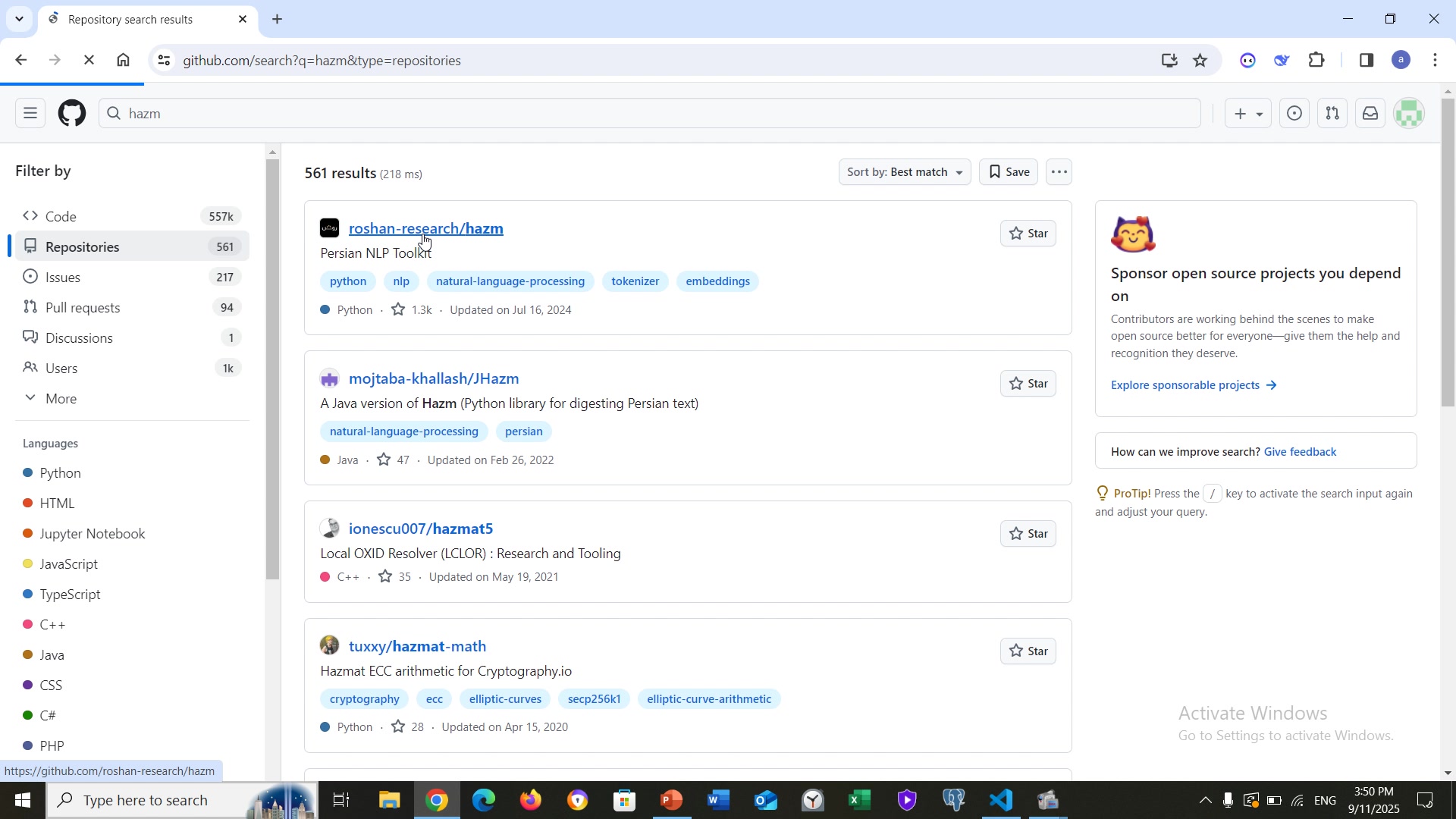Filter results by Issues
This screenshot has width=1456, height=819.
(x=62, y=278)
